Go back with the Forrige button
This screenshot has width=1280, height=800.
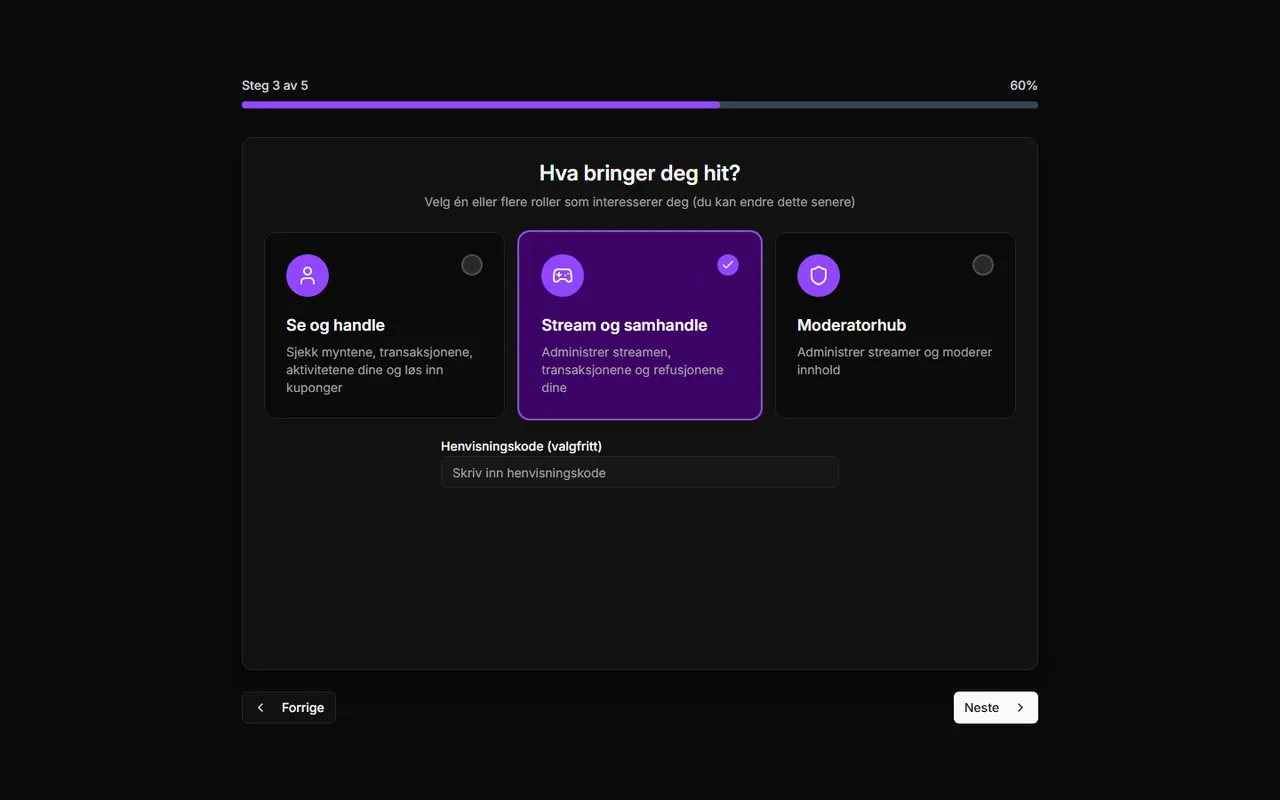pos(289,707)
